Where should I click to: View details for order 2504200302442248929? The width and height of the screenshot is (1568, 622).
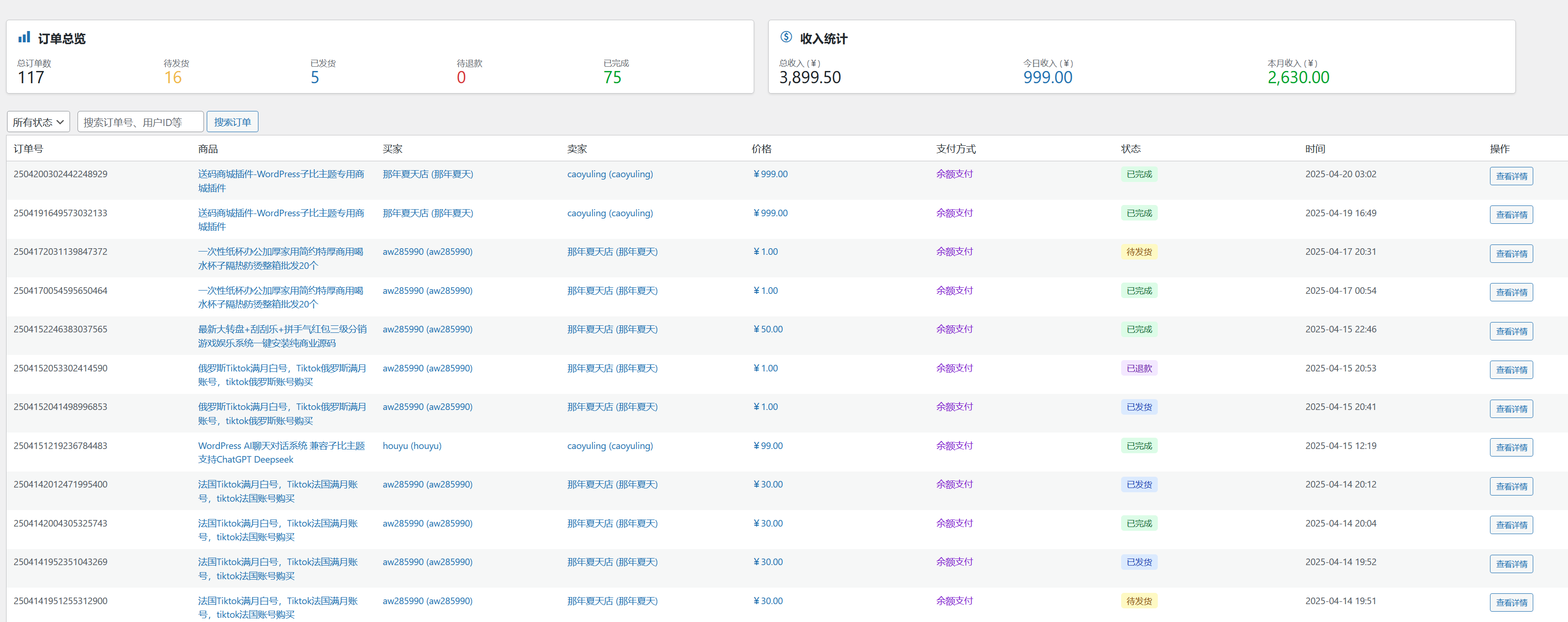(1512, 176)
